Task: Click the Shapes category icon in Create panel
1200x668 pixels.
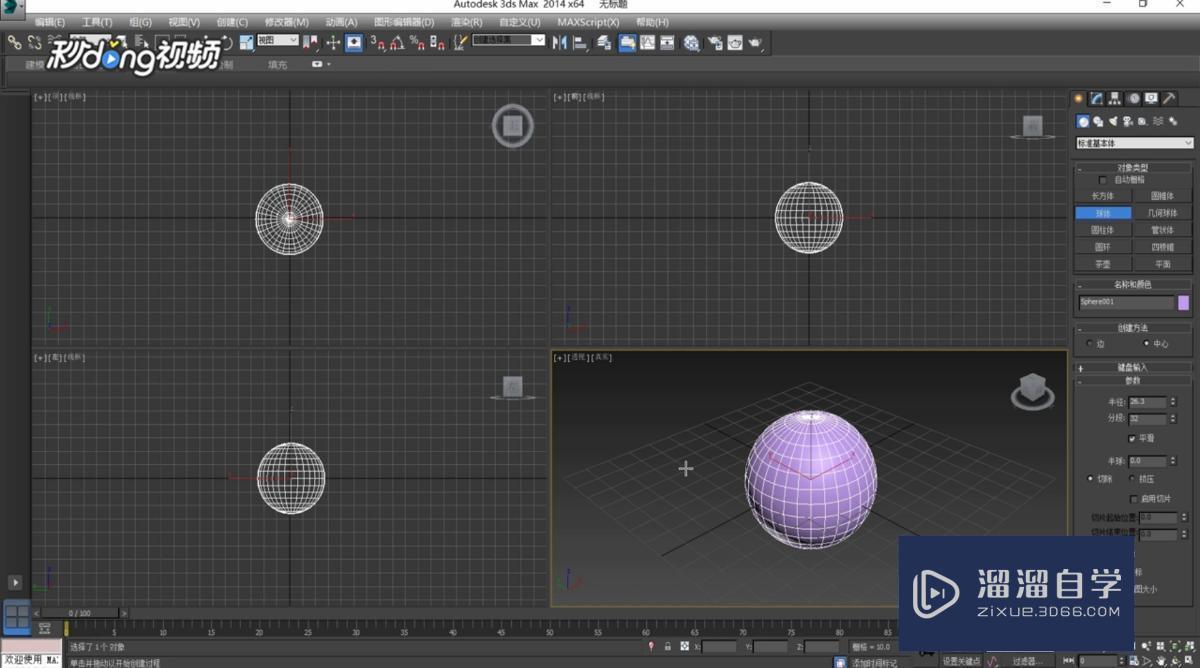Action: [x=1098, y=121]
